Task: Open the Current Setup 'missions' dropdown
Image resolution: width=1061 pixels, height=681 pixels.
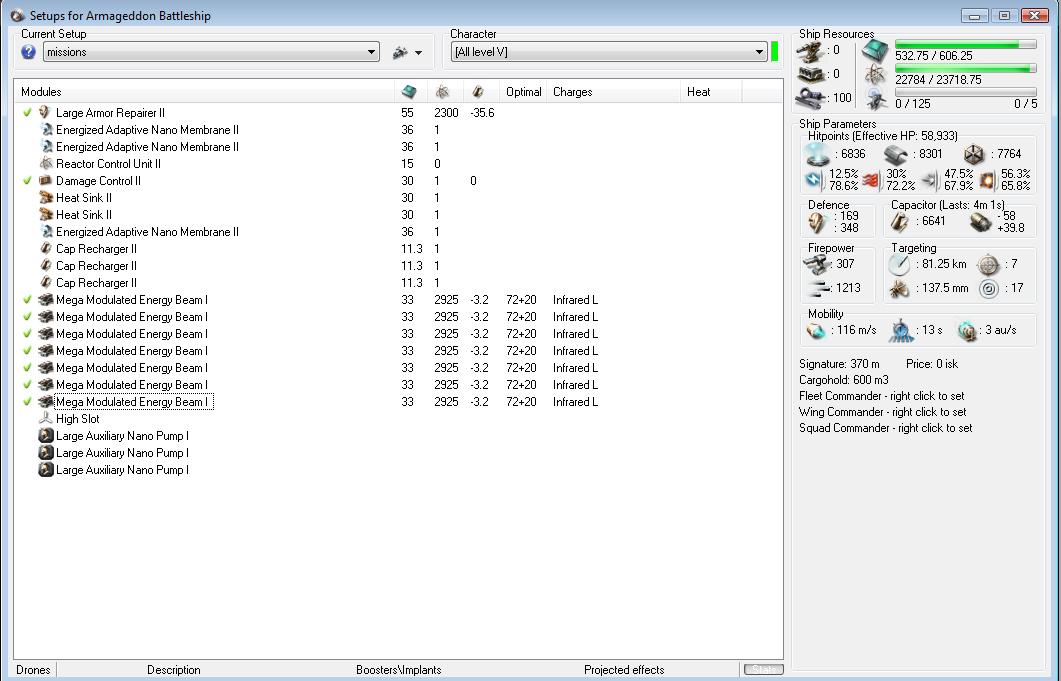Action: 211,52
